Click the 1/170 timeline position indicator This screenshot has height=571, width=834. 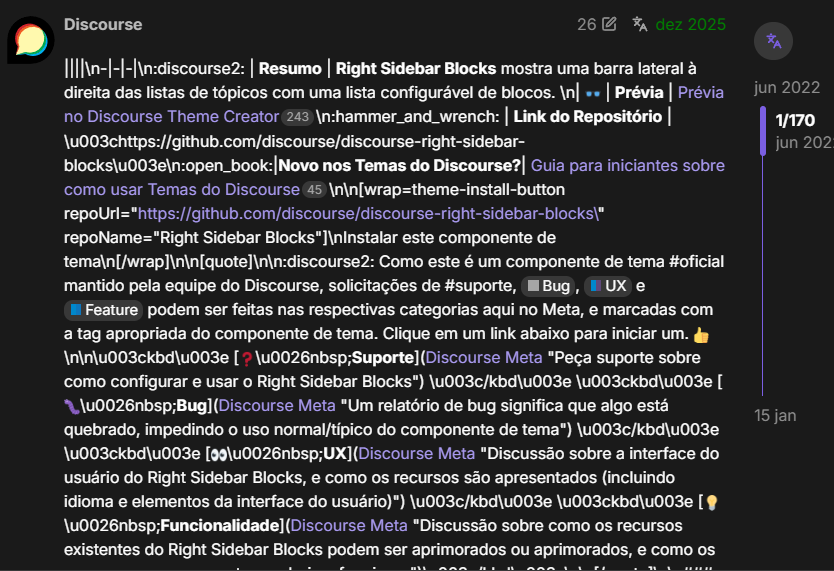pyautogui.click(x=795, y=120)
